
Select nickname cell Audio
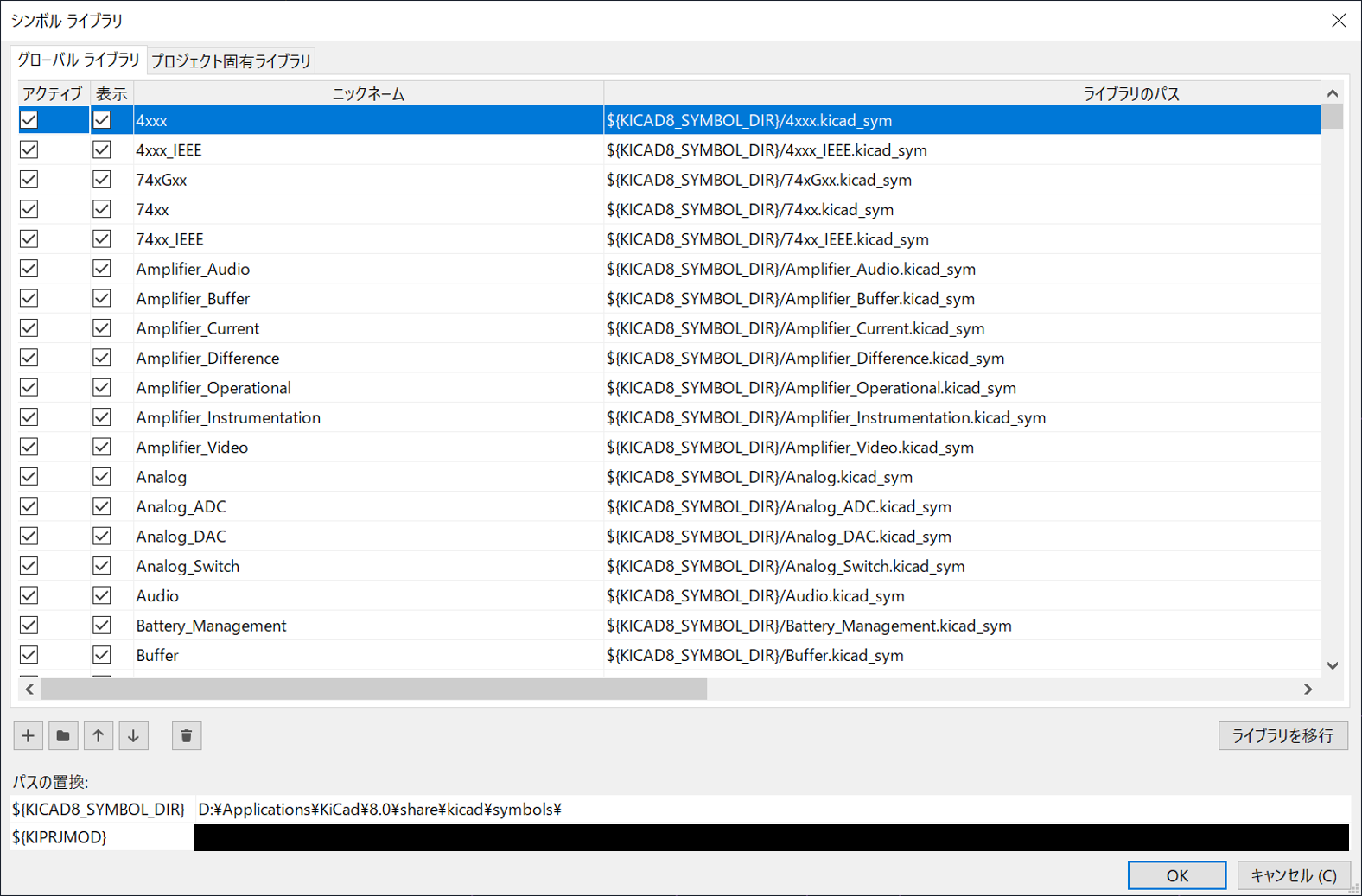369,595
